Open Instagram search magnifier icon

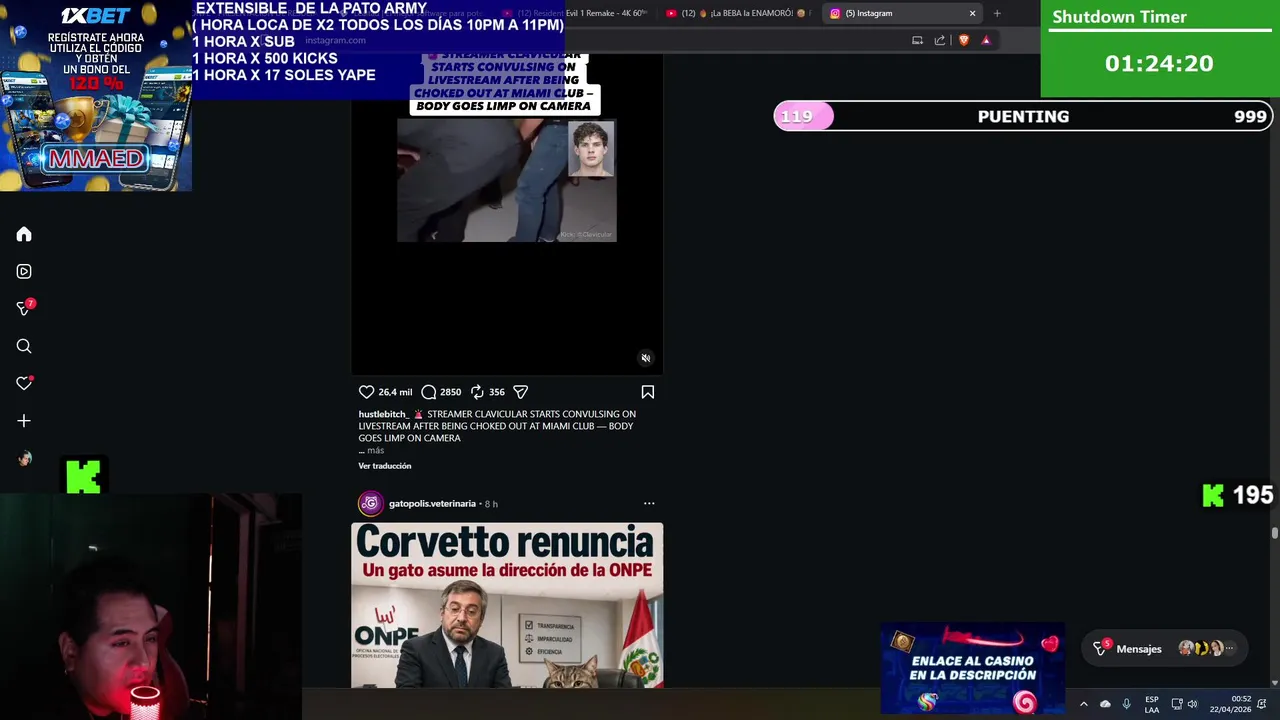(24, 346)
